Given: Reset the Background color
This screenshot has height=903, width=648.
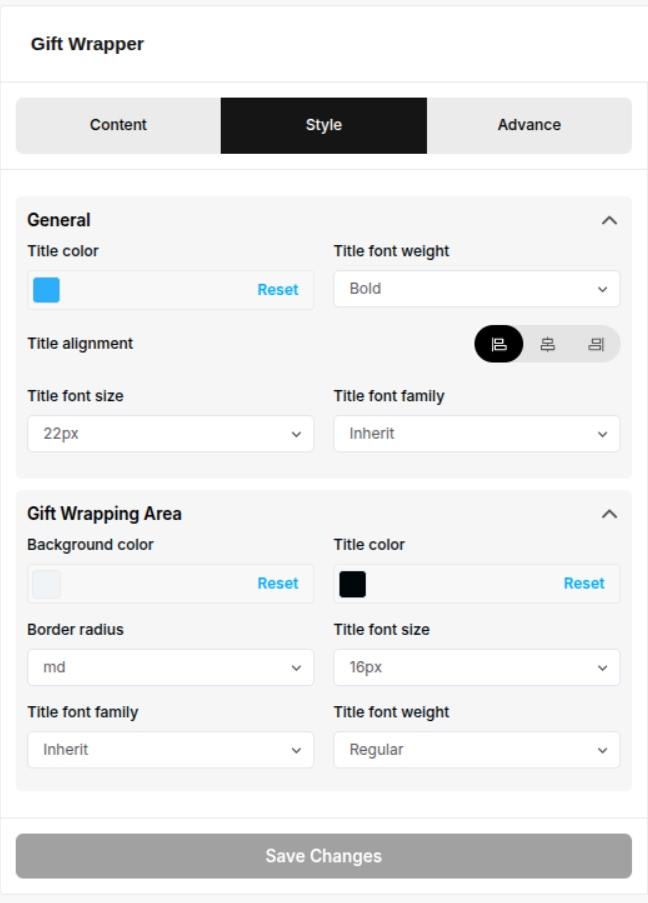Looking at the screenshot, I should coord(277,584).
